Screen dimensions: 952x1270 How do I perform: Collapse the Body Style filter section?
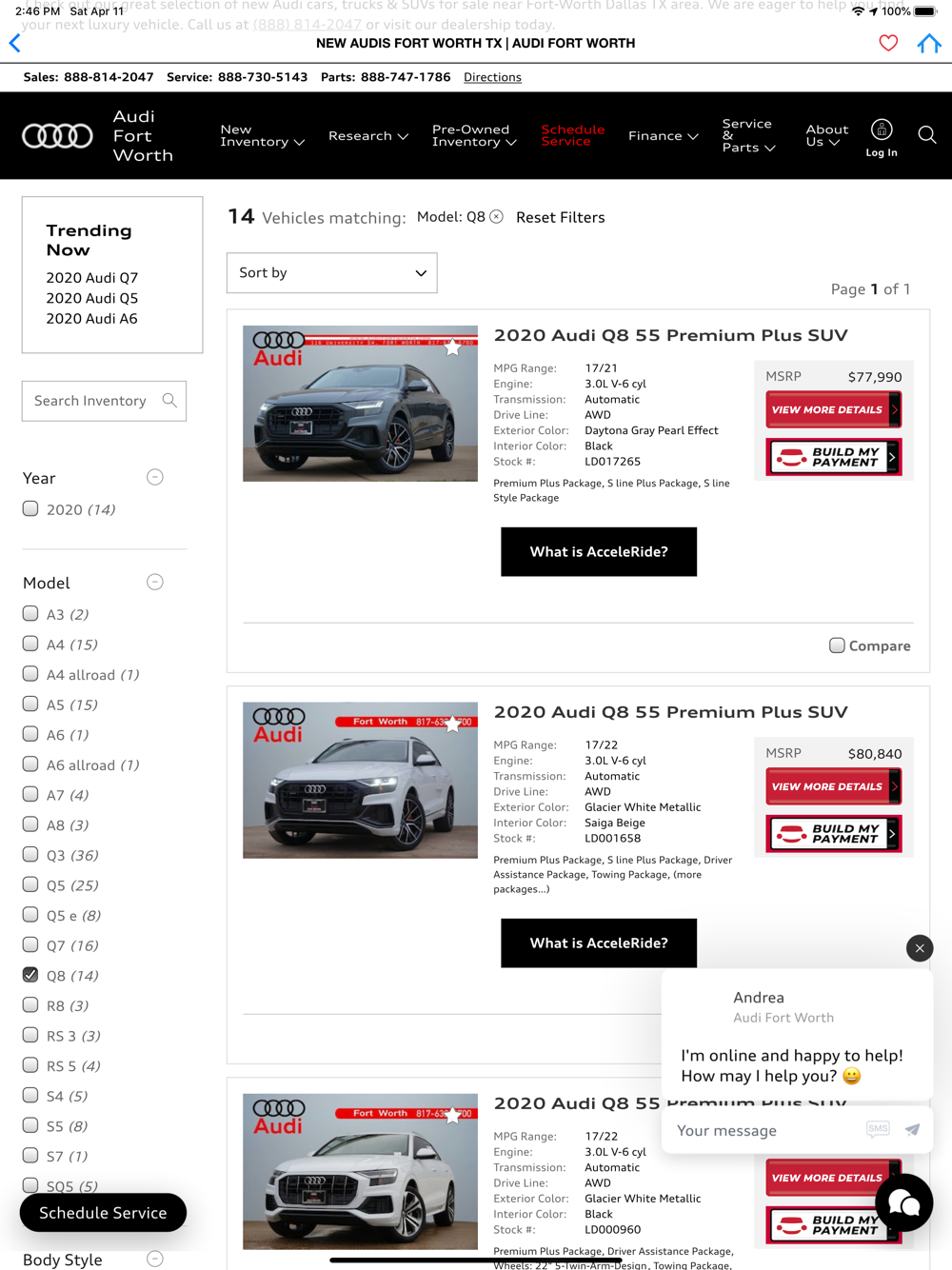(155, 1259)
